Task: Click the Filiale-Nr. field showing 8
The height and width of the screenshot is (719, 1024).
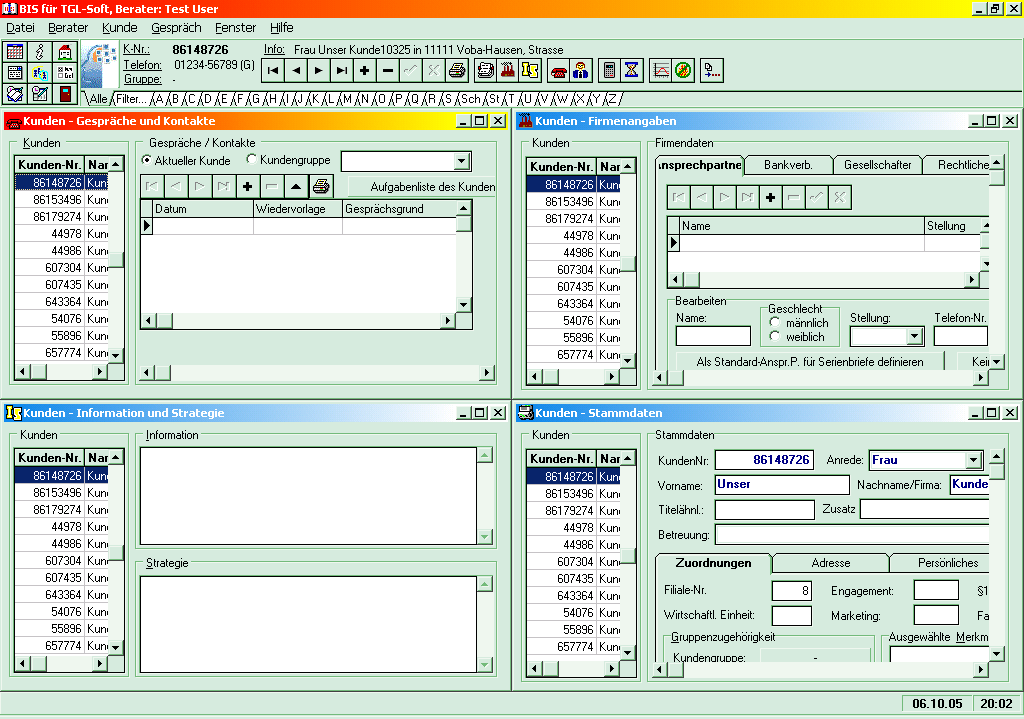Action: (792, 590)
